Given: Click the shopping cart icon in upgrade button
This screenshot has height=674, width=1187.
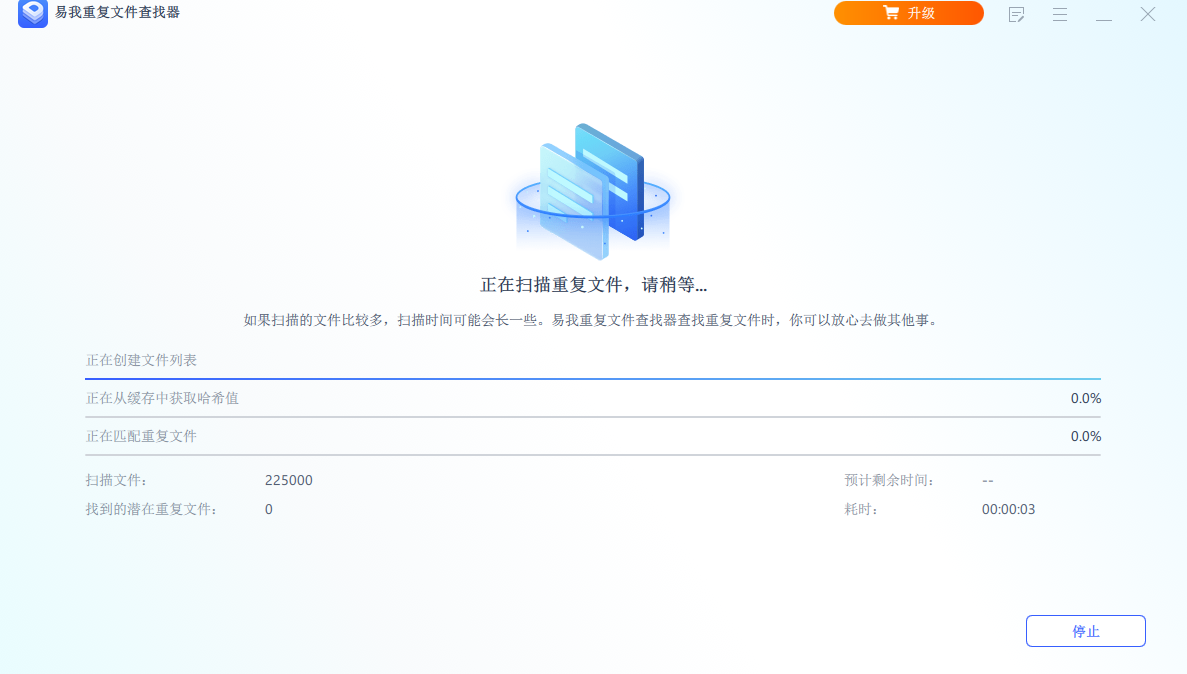Looking at the screenshot, I should coord(890,13).
